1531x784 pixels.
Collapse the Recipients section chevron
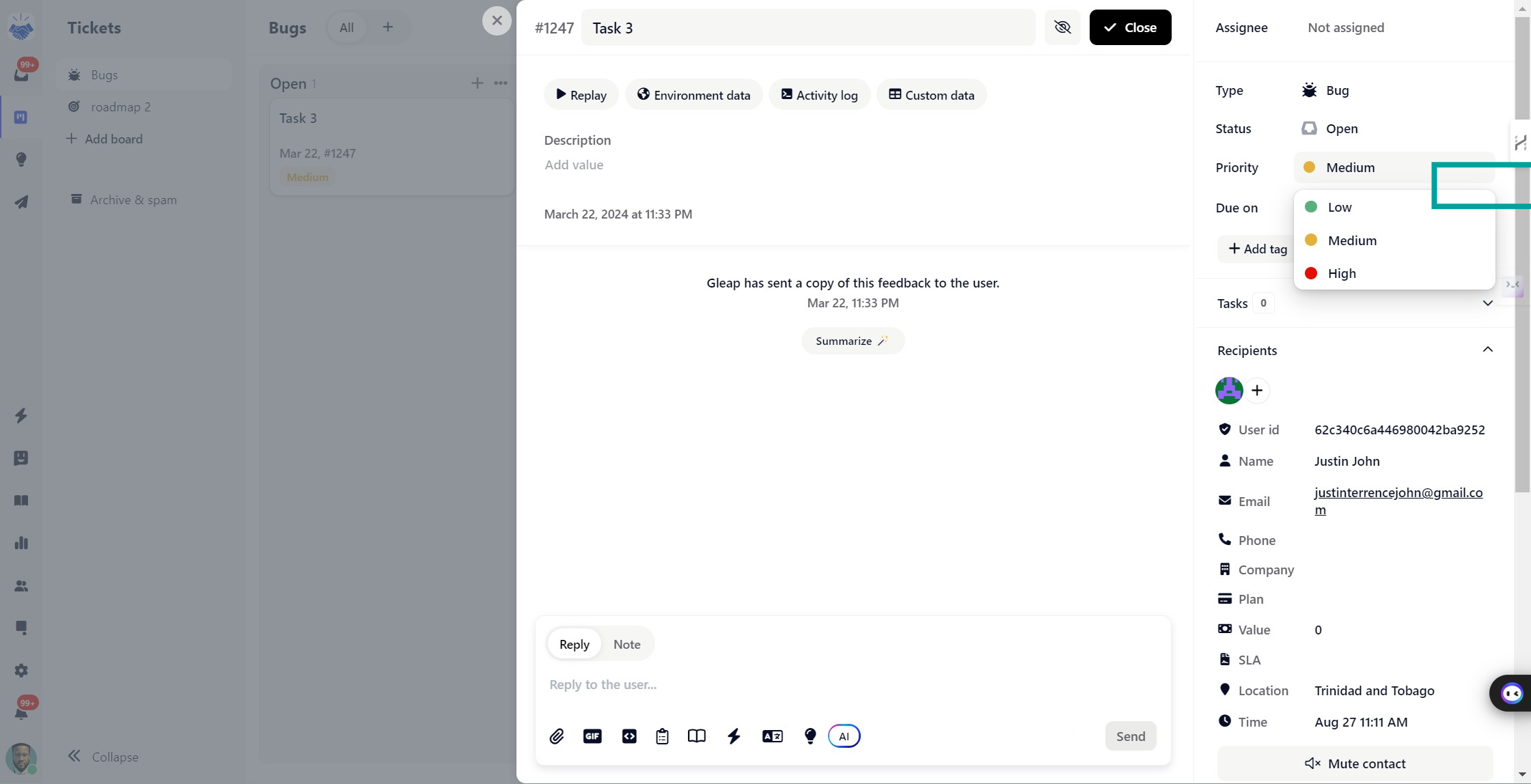coord(1487,350)
